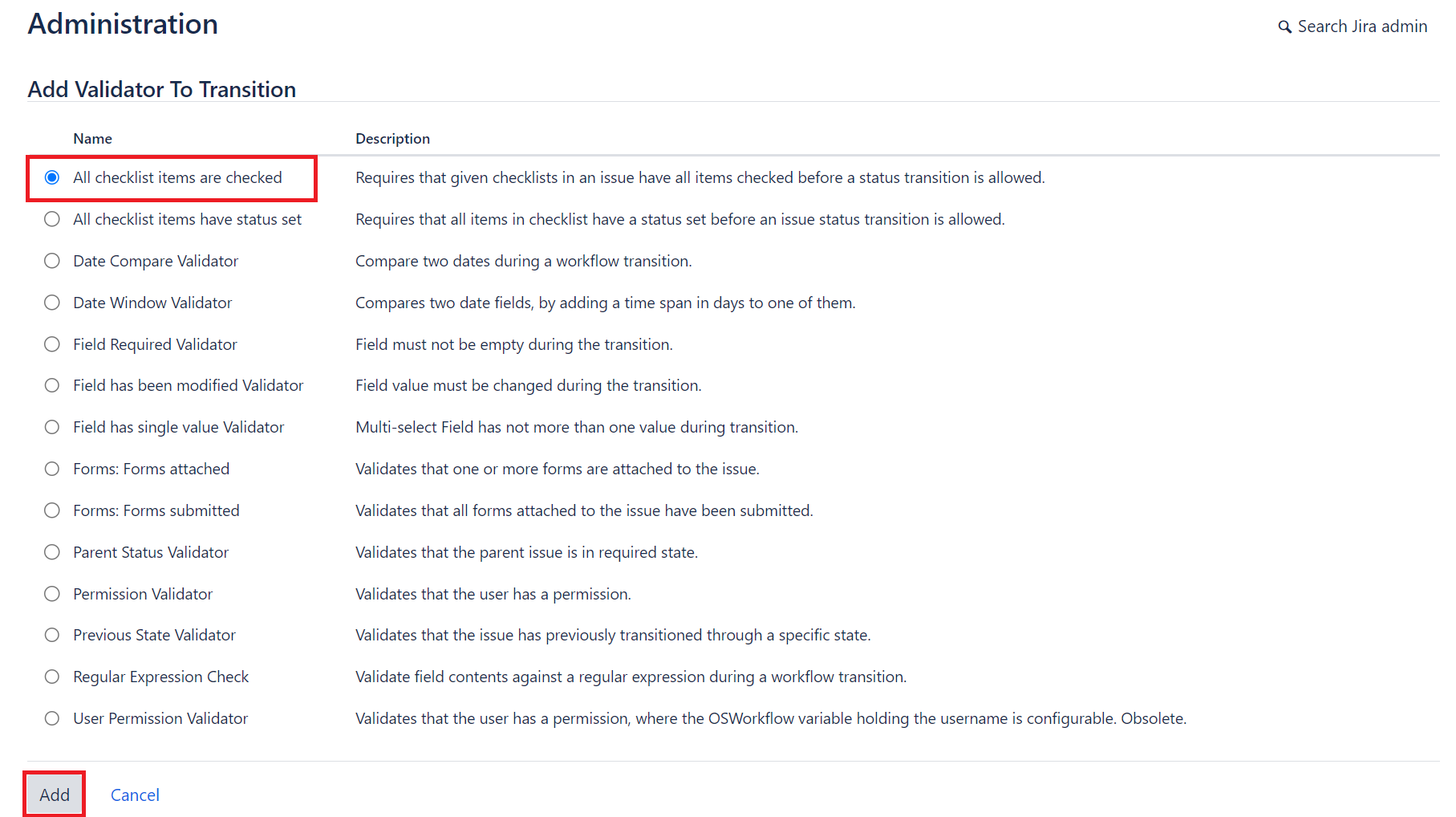Viewport: 1456px width, 817px height.
Task: Select the Regular Expression Check validator
Action: pyautogui.click(x=52, y=676)
